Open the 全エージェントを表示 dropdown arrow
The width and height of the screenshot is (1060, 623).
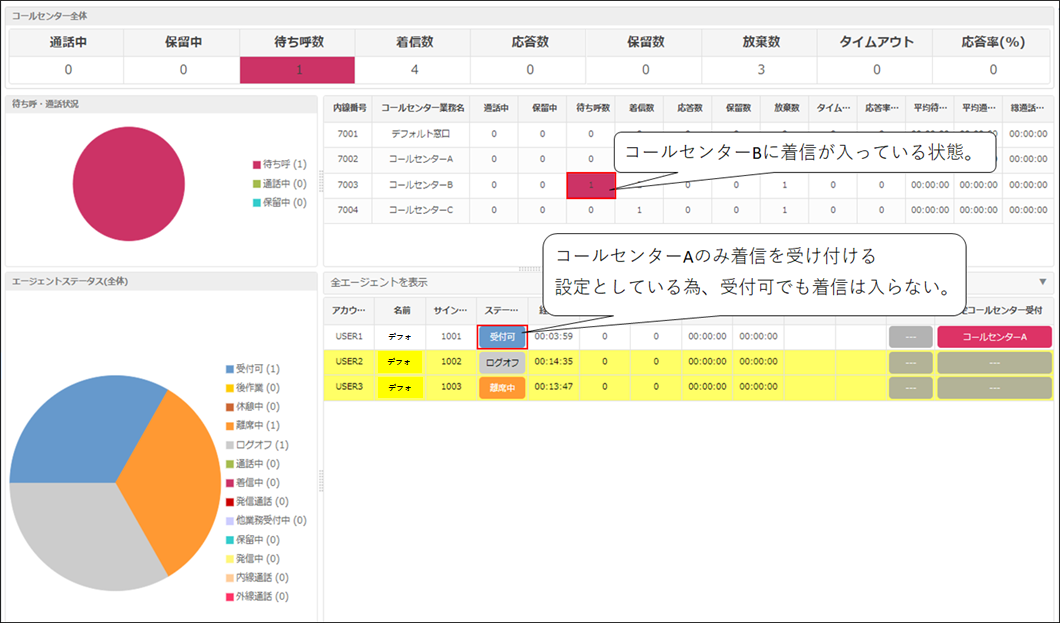pyautogui.click(x=1042, y=282)
